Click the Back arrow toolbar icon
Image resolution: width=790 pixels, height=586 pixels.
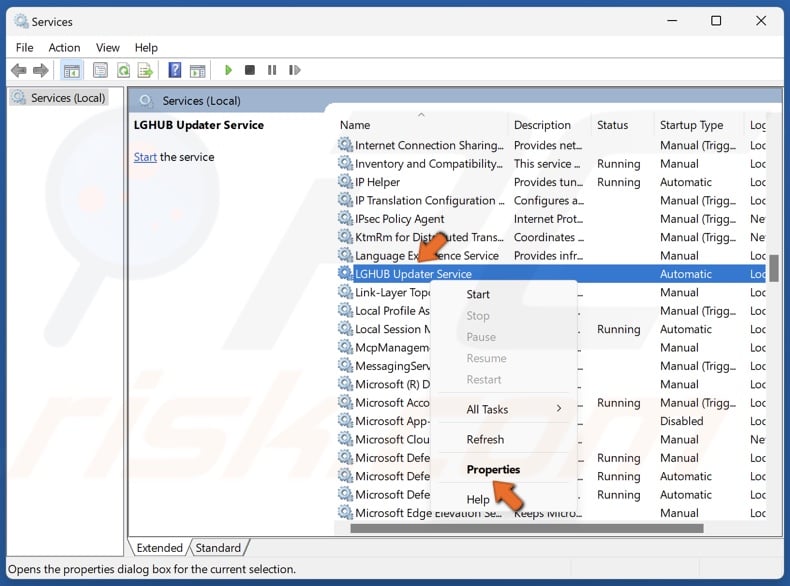(19, 70)
